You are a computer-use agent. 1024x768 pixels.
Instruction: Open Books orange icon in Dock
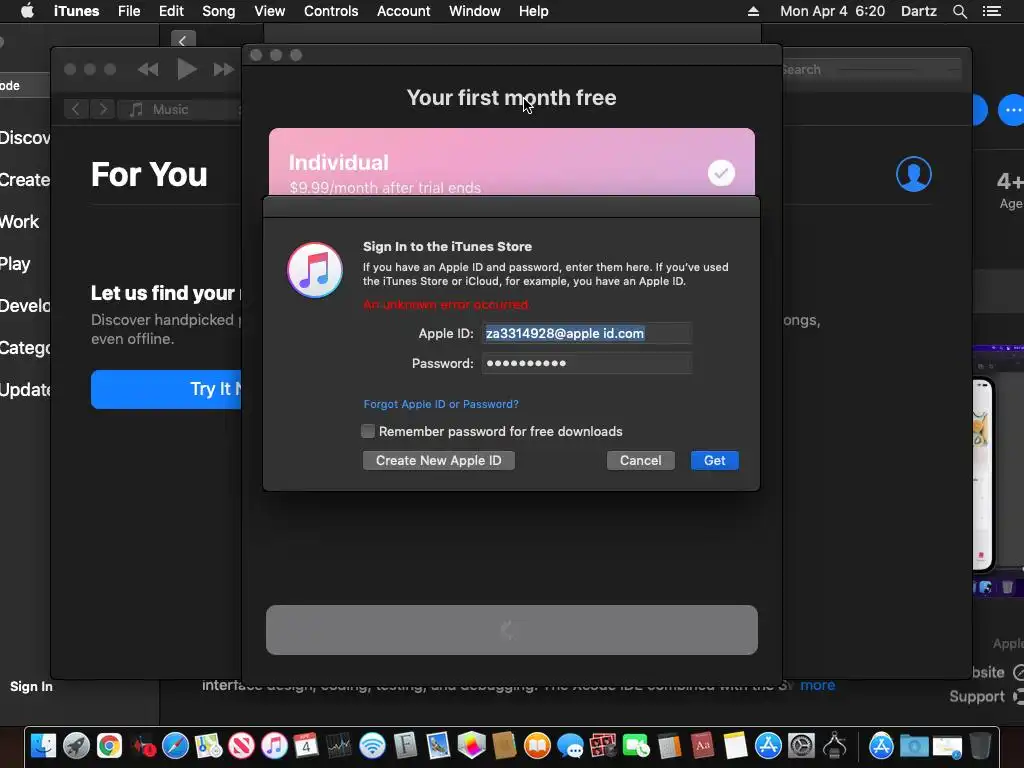point(537,745)
